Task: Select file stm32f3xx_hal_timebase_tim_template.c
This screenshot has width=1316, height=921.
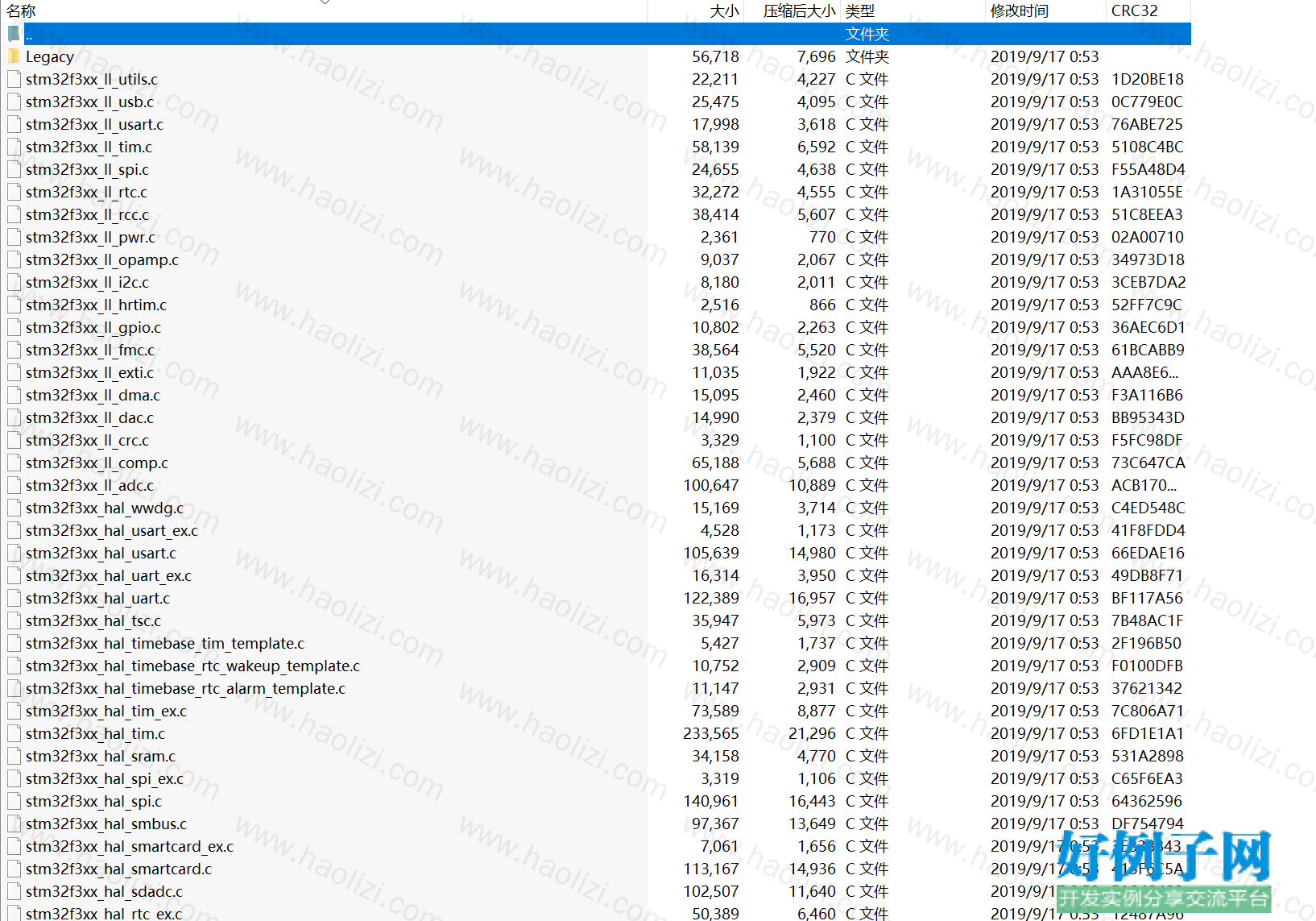Action: pyautogui.click(x=165, y=643)
